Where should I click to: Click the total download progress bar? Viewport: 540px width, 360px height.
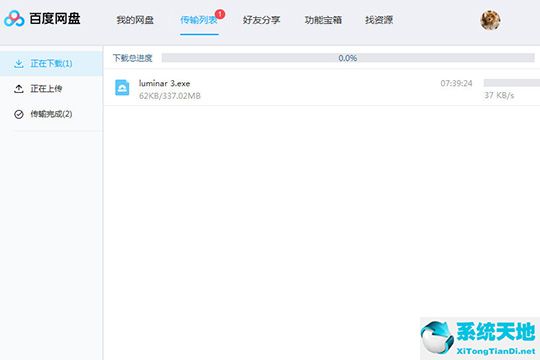tap(348, 58)
